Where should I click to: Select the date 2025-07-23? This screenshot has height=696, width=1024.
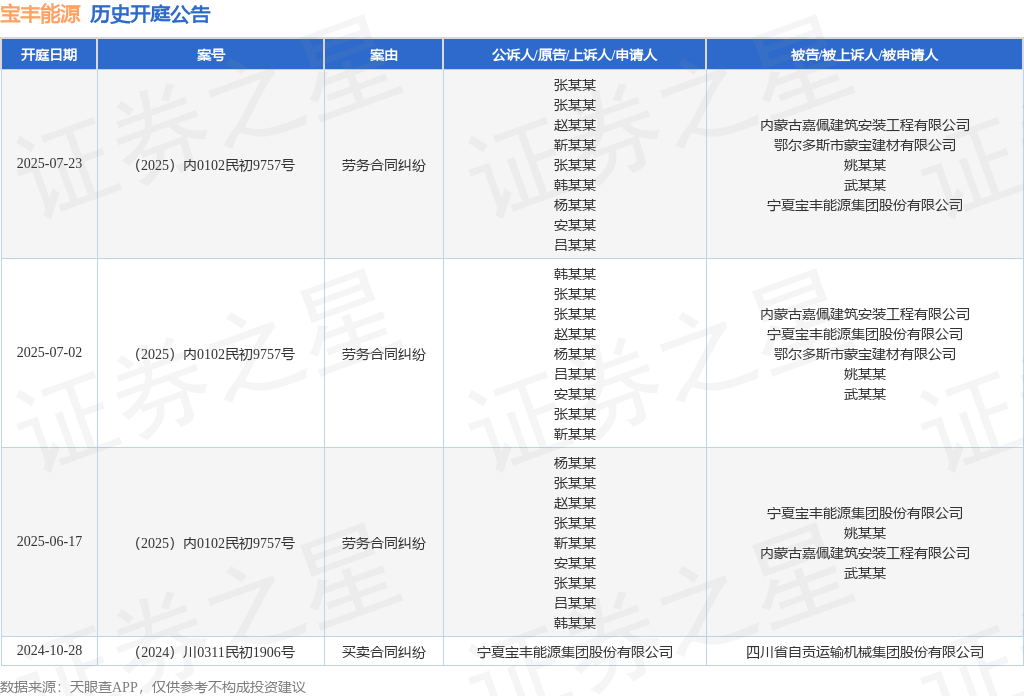click(x=50, y=163)
